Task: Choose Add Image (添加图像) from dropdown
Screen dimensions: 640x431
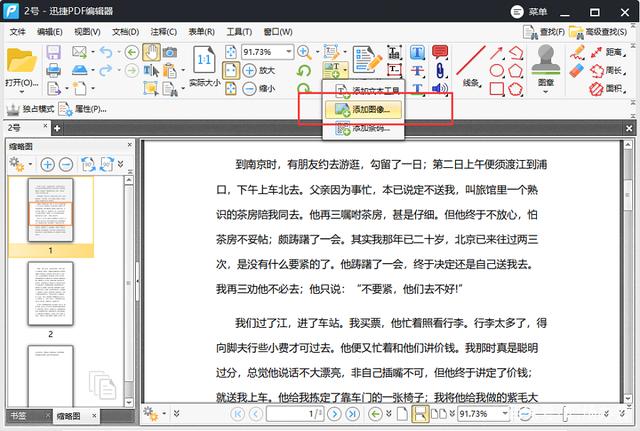Action: (363, 109)
